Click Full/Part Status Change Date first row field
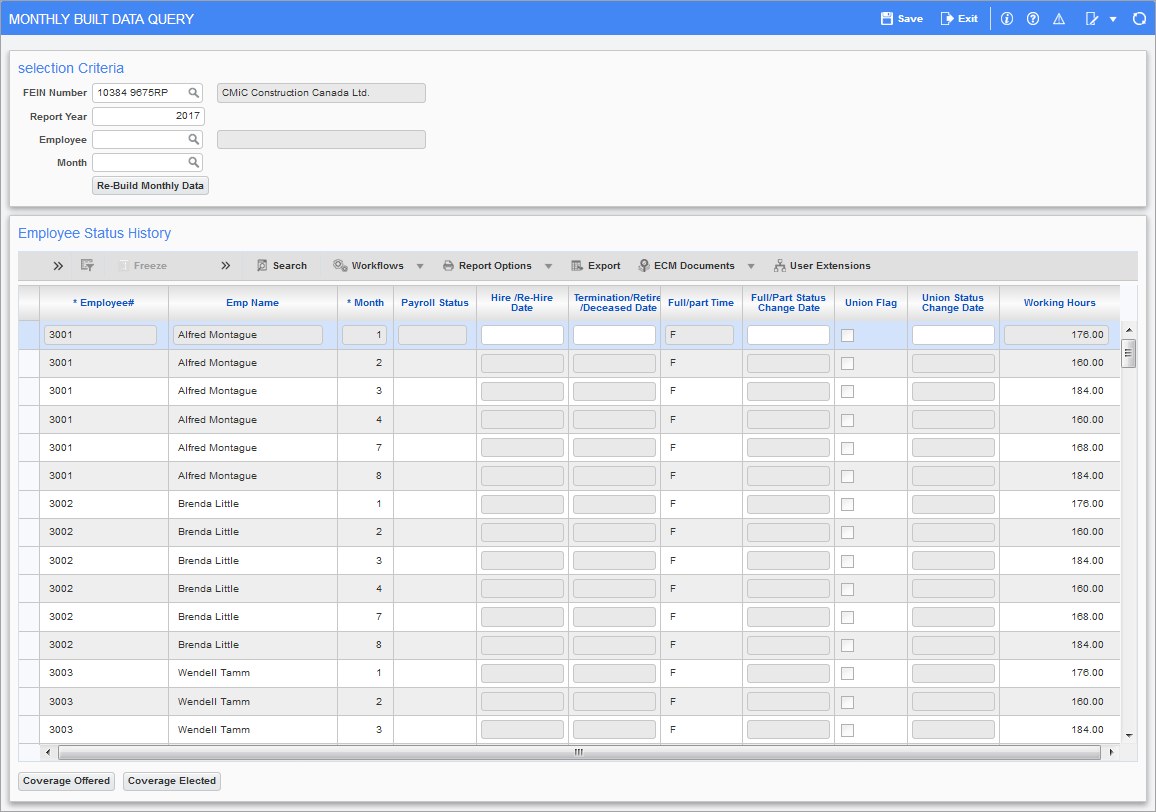The width and height of the screenshot is (1156, 812). click(788, 335)
